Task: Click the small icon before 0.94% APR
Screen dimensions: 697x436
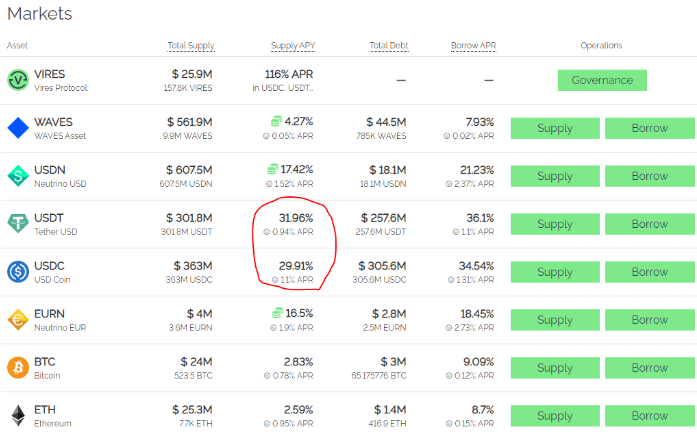Action: coord(266,232)
